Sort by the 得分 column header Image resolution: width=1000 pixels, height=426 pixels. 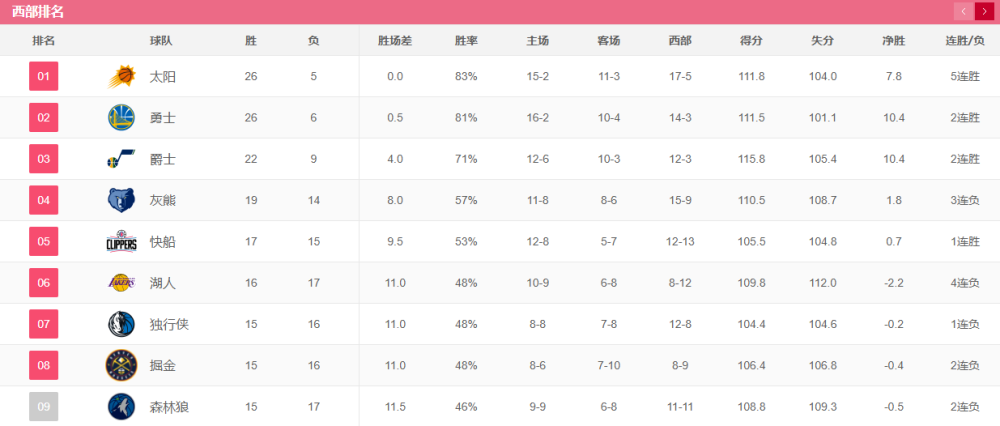pos(752,41)
